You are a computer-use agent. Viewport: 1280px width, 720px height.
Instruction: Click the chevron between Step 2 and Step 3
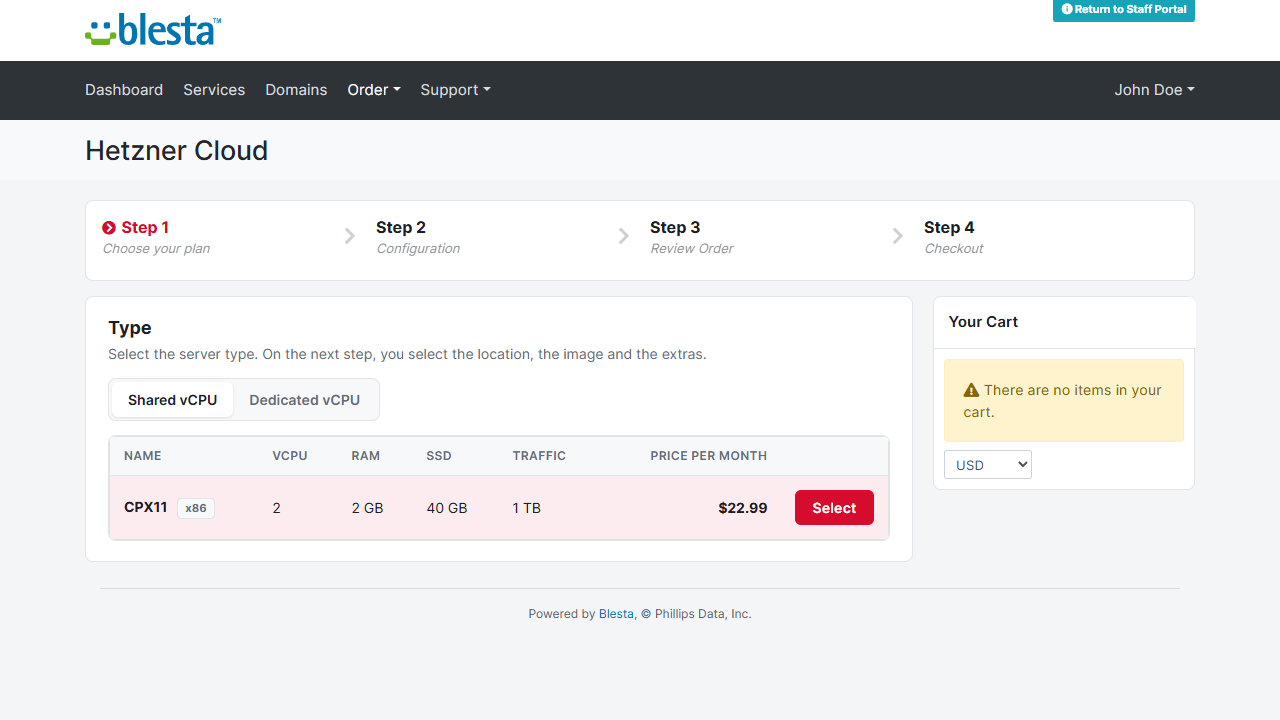tap(624, 236)
